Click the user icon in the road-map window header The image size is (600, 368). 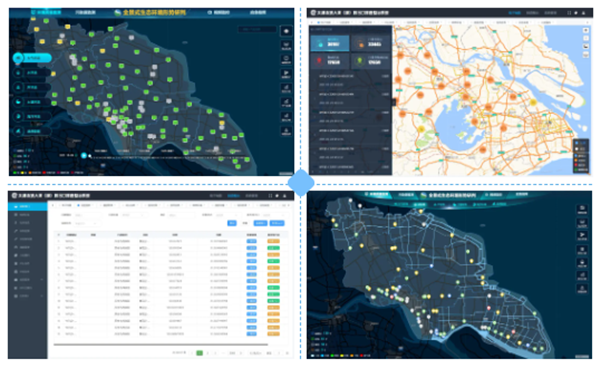(x=584, y=13)
